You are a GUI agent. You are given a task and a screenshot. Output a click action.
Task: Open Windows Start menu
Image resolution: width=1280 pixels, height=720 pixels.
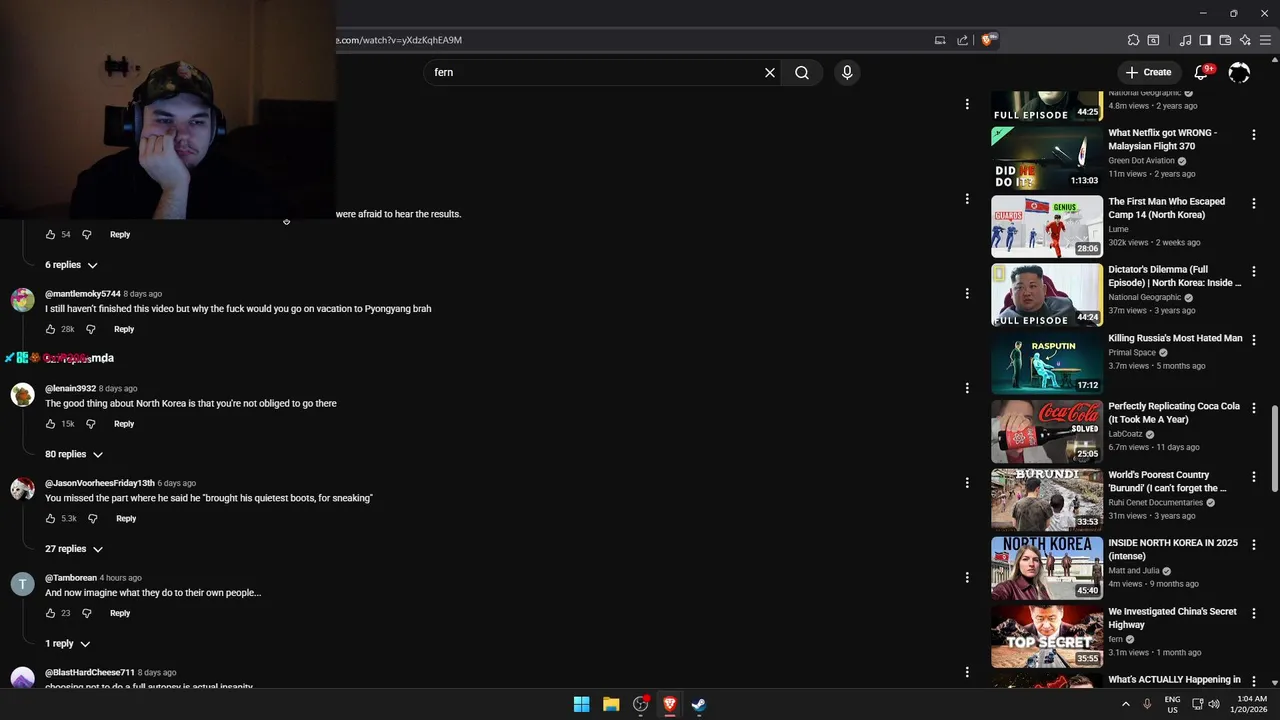click(581, 704)
